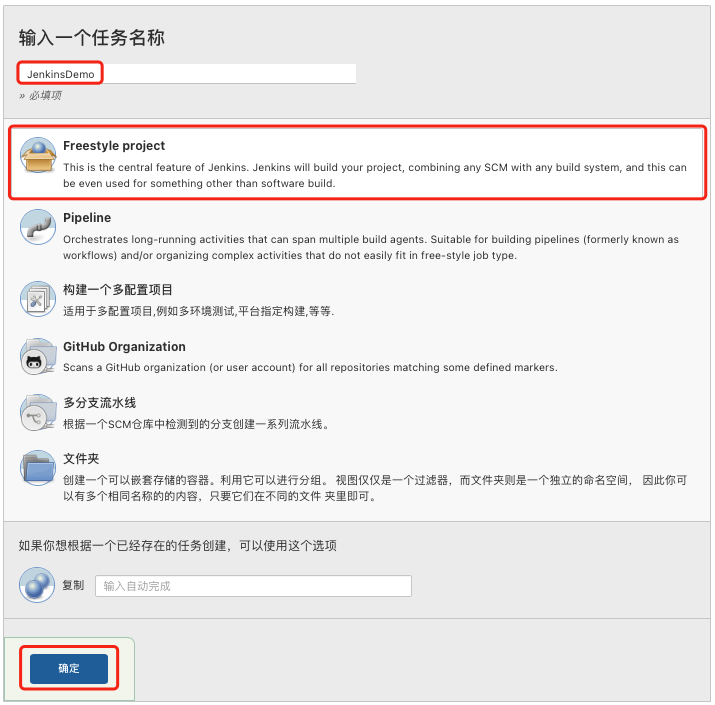
Task: Focus the JenkinsDemo task name field
Action: pyautogui.click(x=187, y=74)
